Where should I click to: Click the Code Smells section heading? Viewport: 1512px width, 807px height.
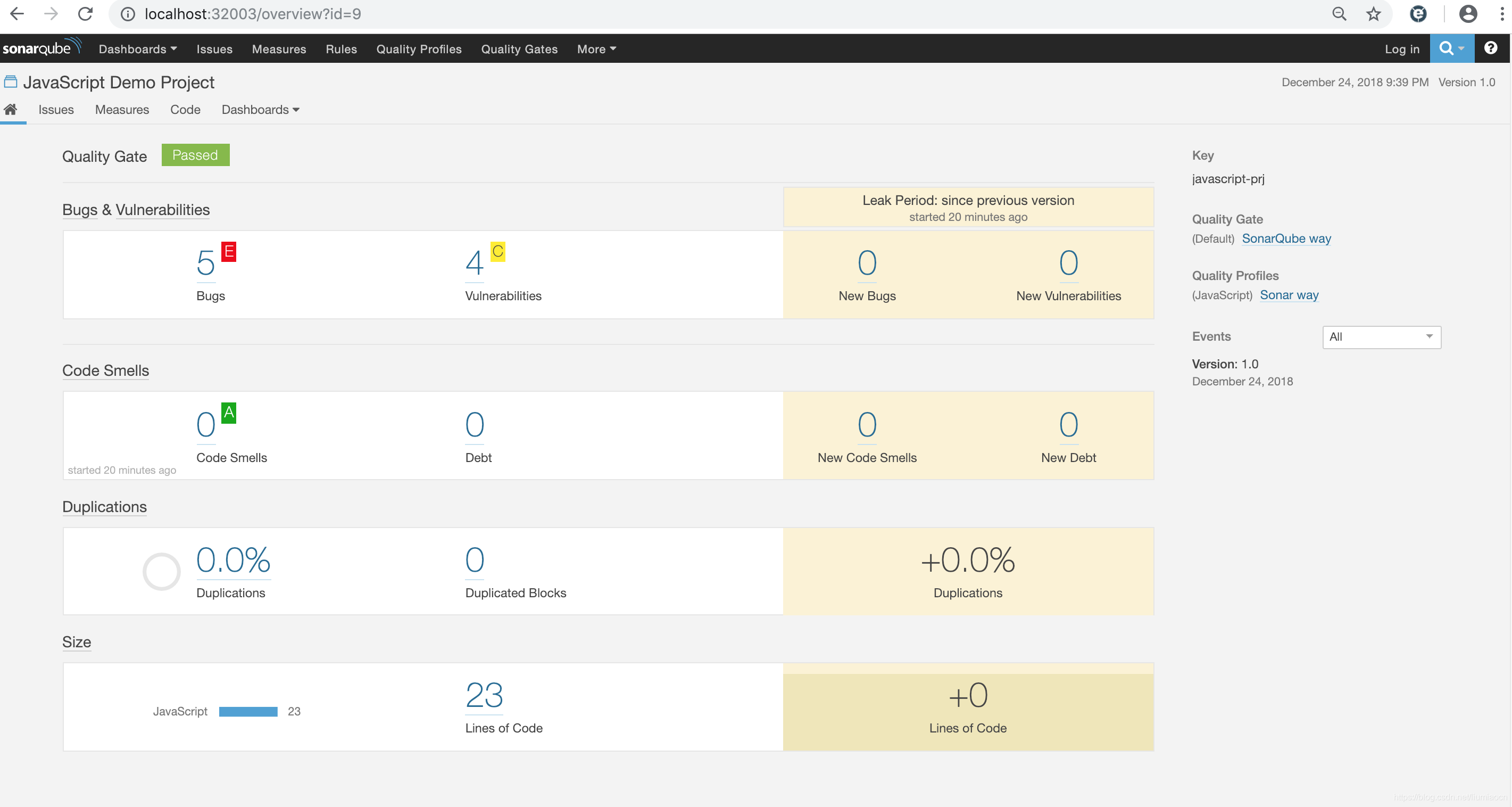pyautogui.click(x=106, y=370)
